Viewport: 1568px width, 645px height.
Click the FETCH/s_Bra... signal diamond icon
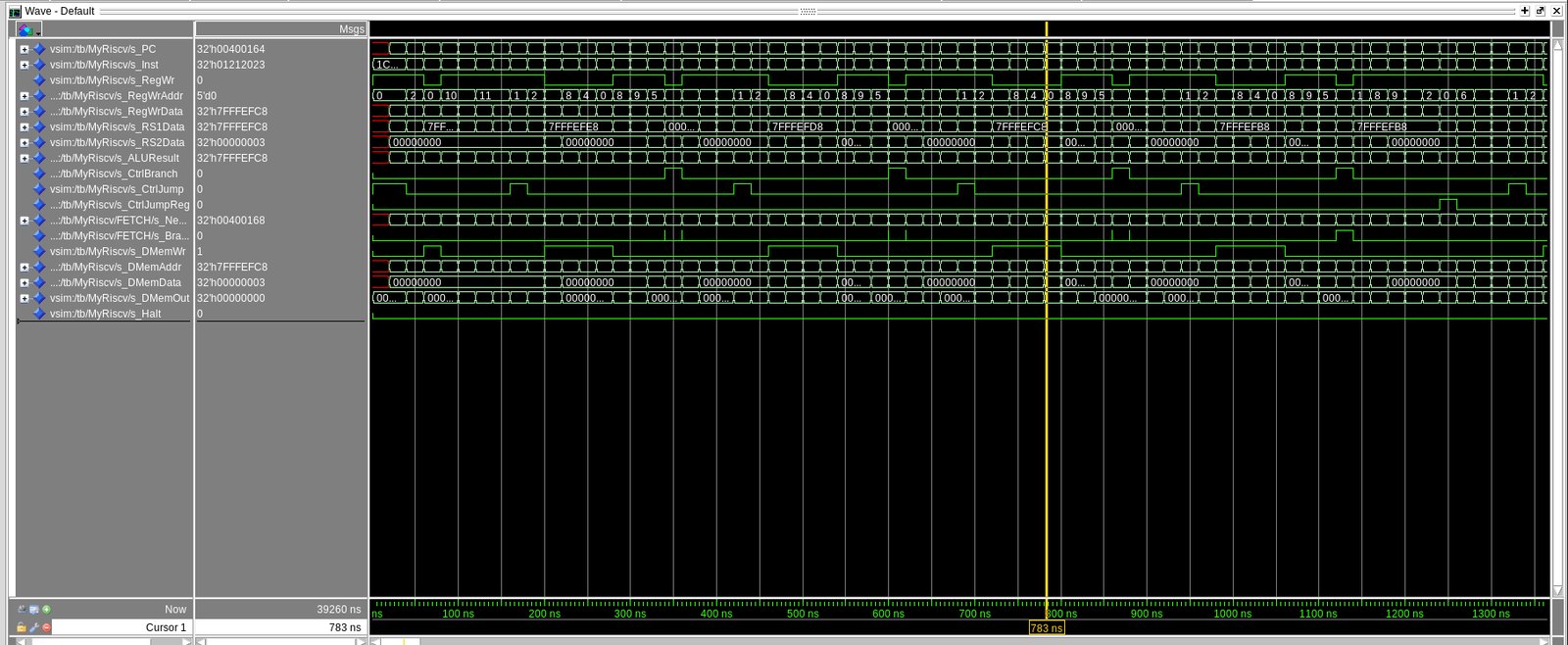point(39,236)
